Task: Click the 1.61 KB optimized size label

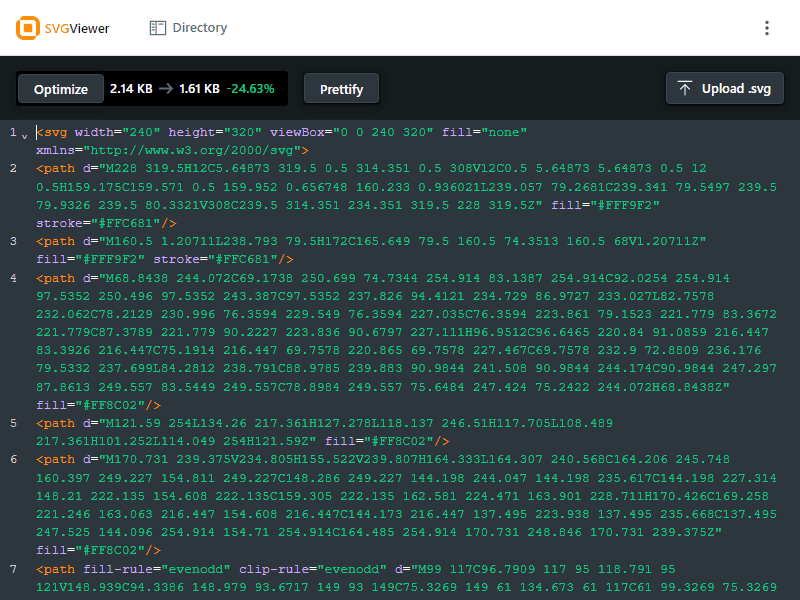Action: pyautogui.click(x=199, y=89)
